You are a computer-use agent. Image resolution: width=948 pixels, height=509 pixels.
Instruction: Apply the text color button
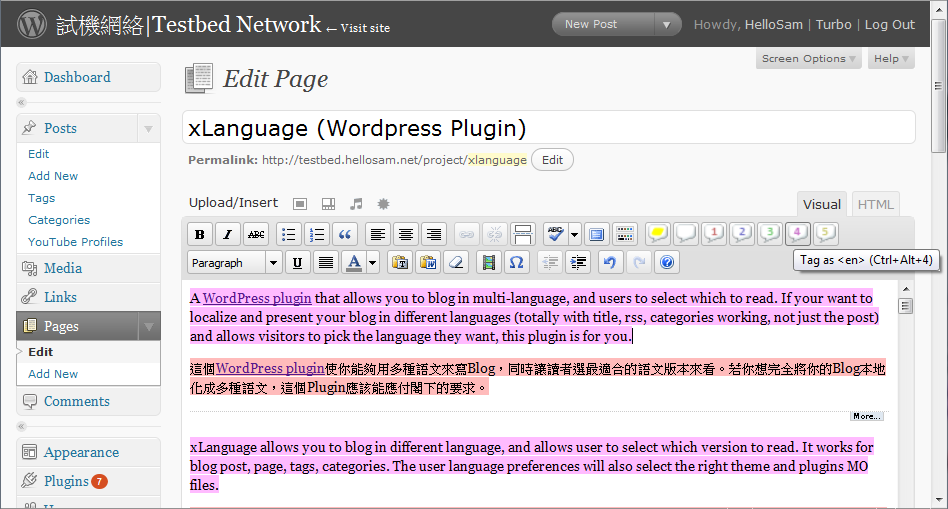pos(354,262)
